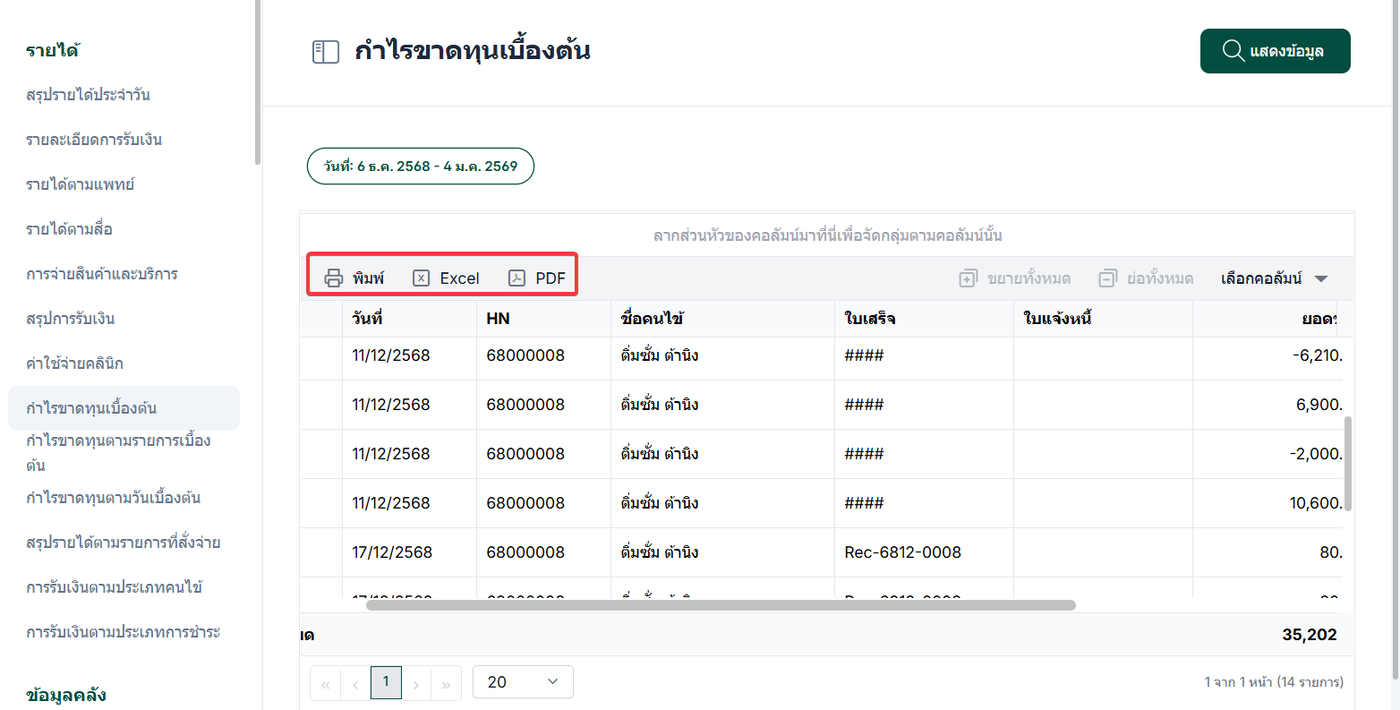This screenshot has height=710, width=1400.
Task: Sort by the วันที่ column header
Action: pyautogui.click(x=368, y=319)
